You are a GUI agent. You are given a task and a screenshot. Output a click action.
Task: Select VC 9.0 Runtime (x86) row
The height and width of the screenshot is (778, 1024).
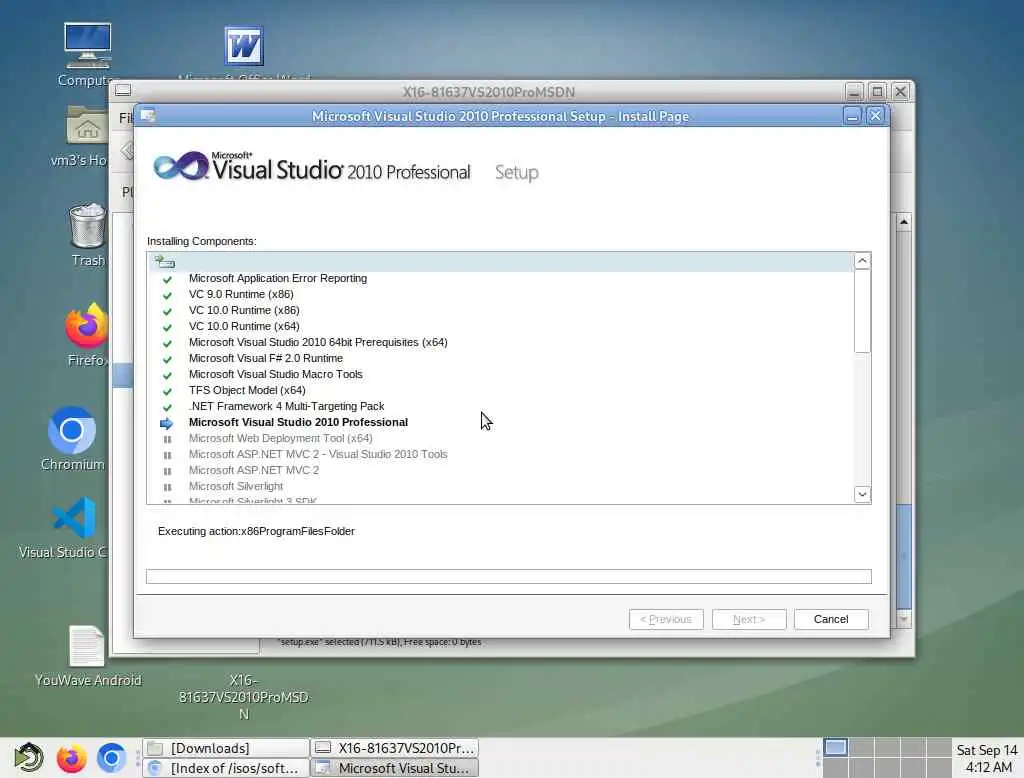pos(501,295)
